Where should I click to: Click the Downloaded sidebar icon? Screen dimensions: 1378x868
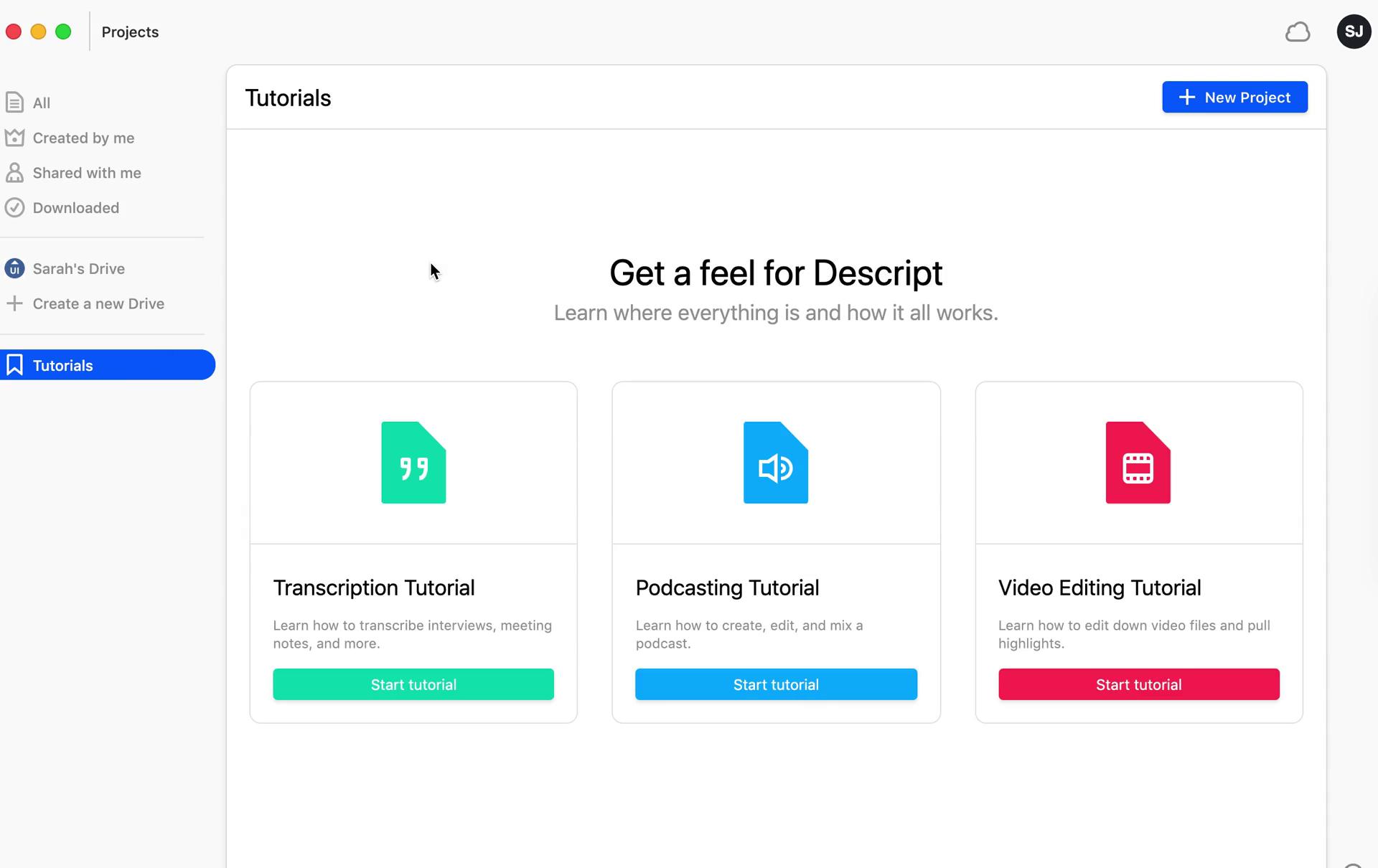coord(14,208)
